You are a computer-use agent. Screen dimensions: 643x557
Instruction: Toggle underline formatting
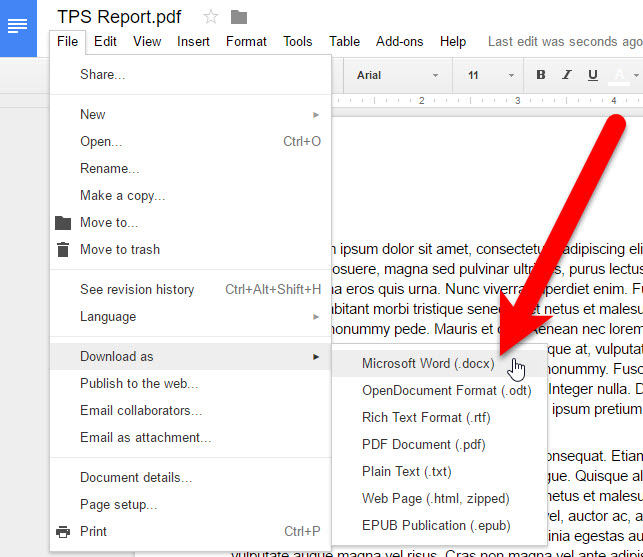(593, 75)
